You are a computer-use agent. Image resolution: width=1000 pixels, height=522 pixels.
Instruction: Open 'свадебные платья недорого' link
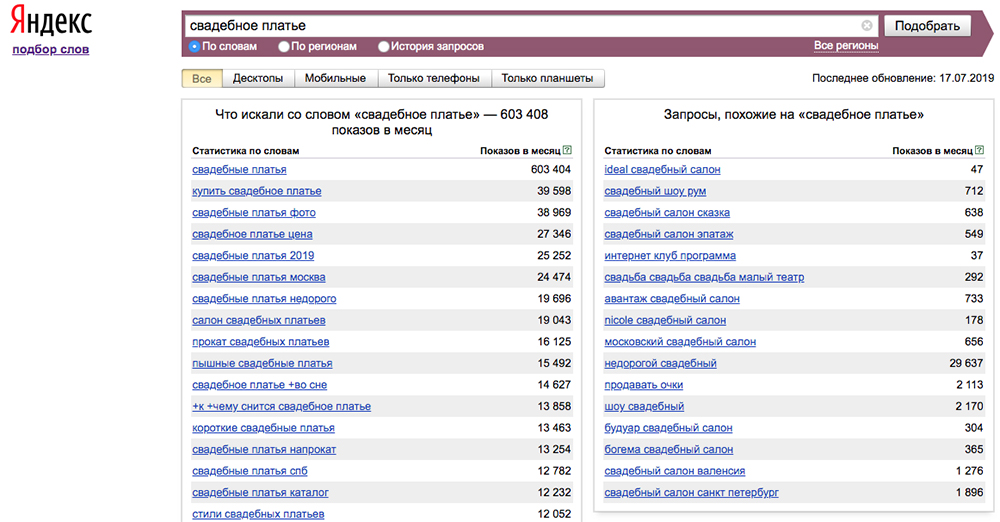(x=264, y=299)
